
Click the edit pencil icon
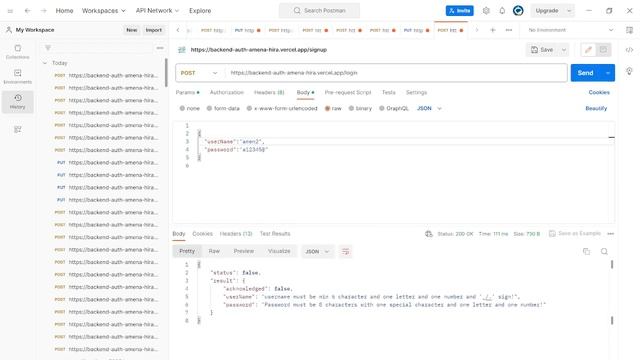point(588,50)
